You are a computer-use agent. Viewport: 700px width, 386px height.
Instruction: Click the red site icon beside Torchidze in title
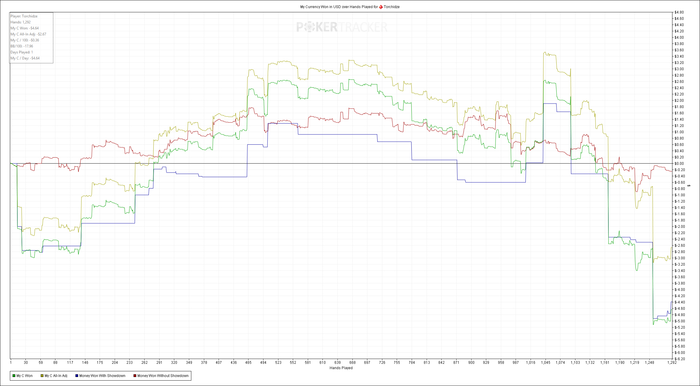click(x=380, y=7)
